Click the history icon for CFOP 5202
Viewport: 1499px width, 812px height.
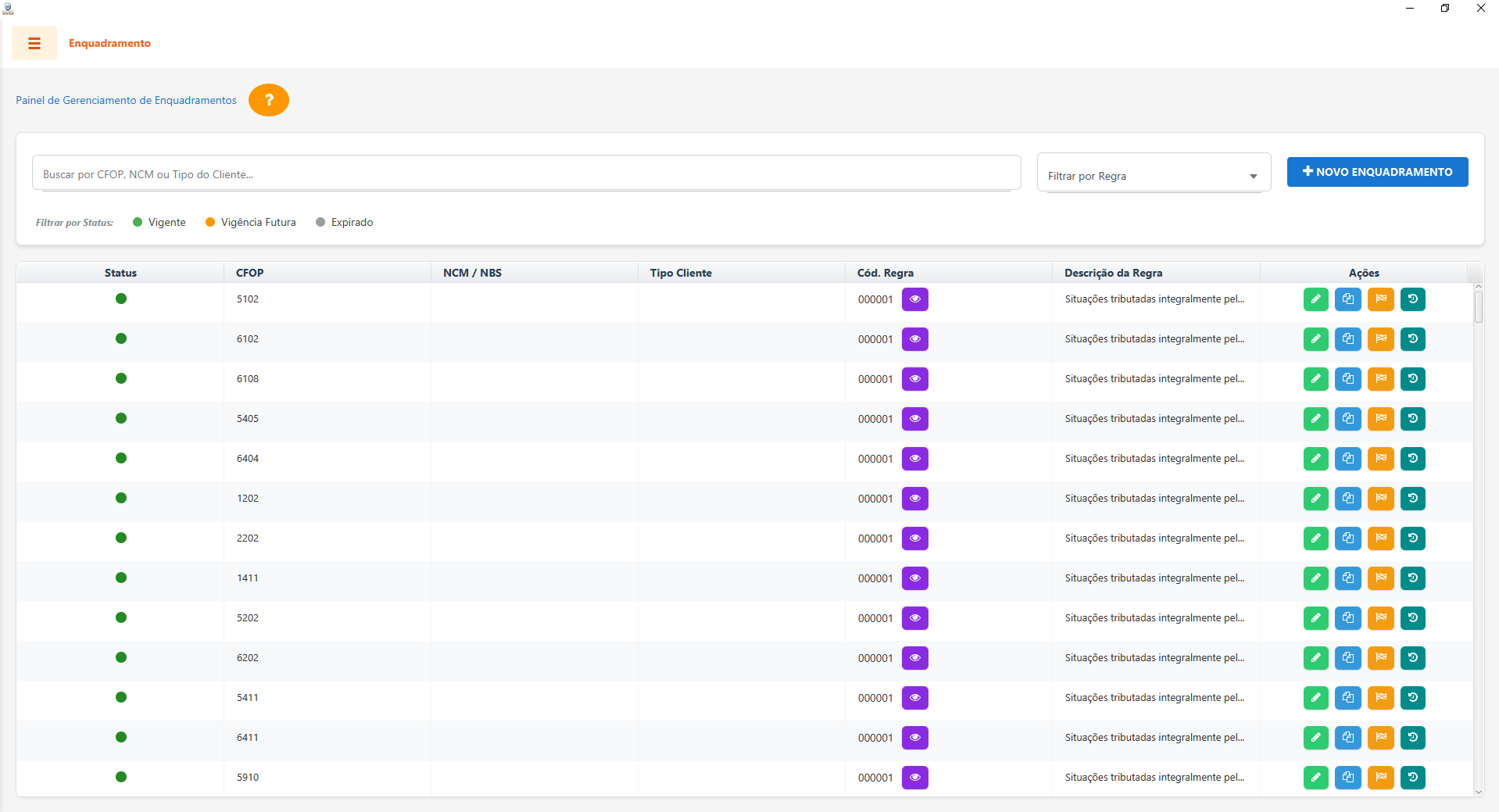tap(1413, 618)
